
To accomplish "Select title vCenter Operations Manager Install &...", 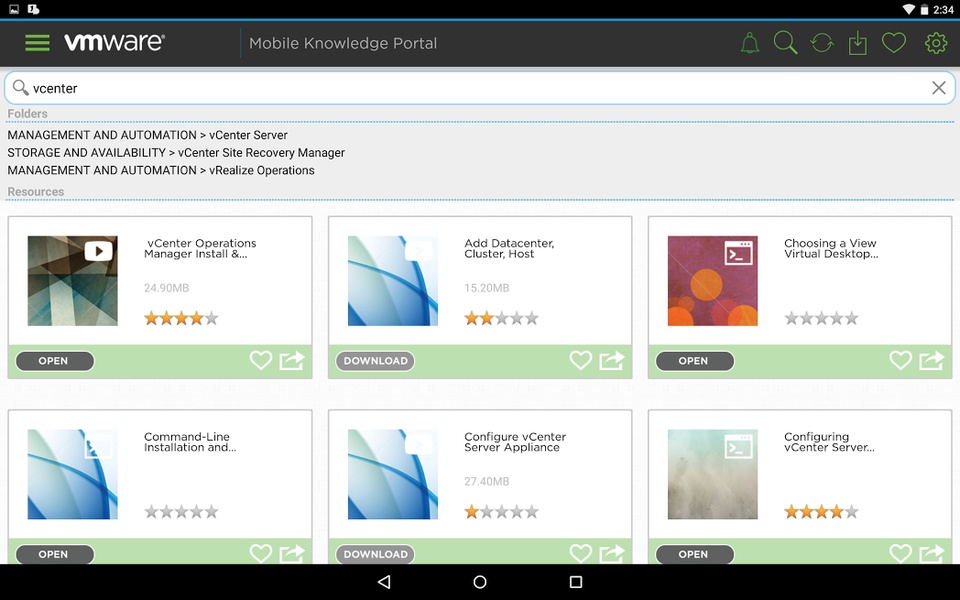I will [x=200, y=249].
